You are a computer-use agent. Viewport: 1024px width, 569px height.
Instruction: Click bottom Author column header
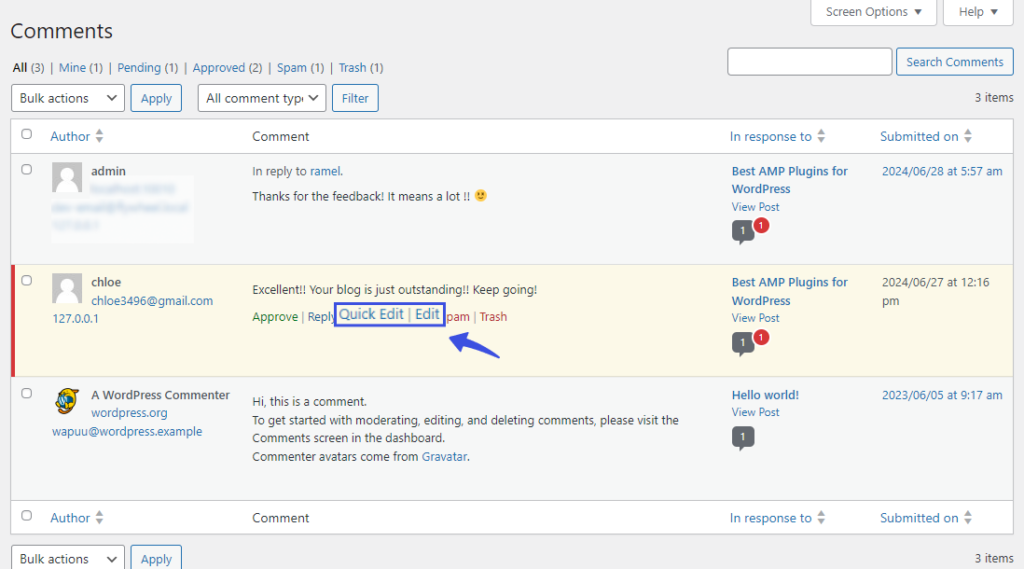(x=70, y=518)
